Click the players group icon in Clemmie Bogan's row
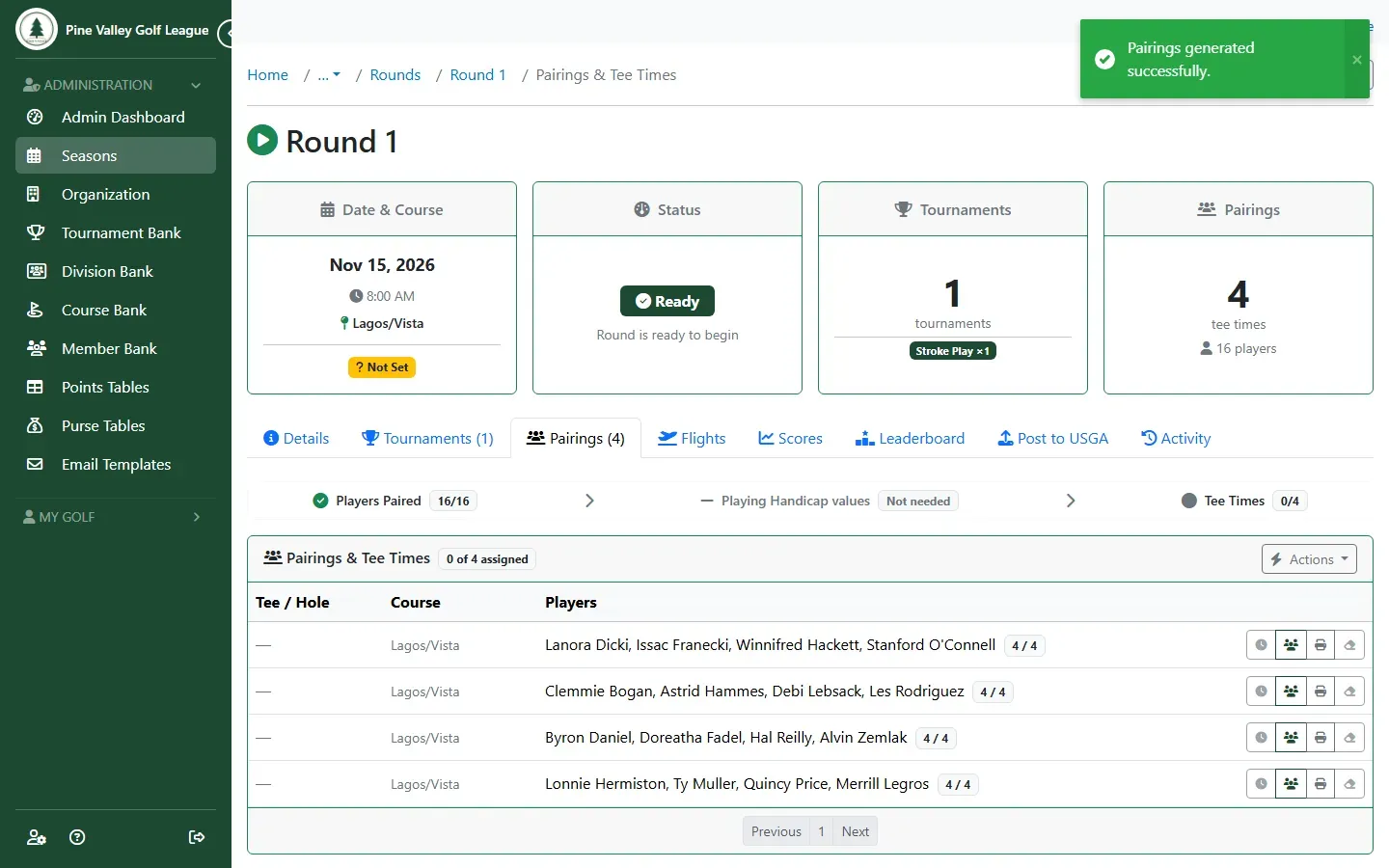 point(1291,692)
